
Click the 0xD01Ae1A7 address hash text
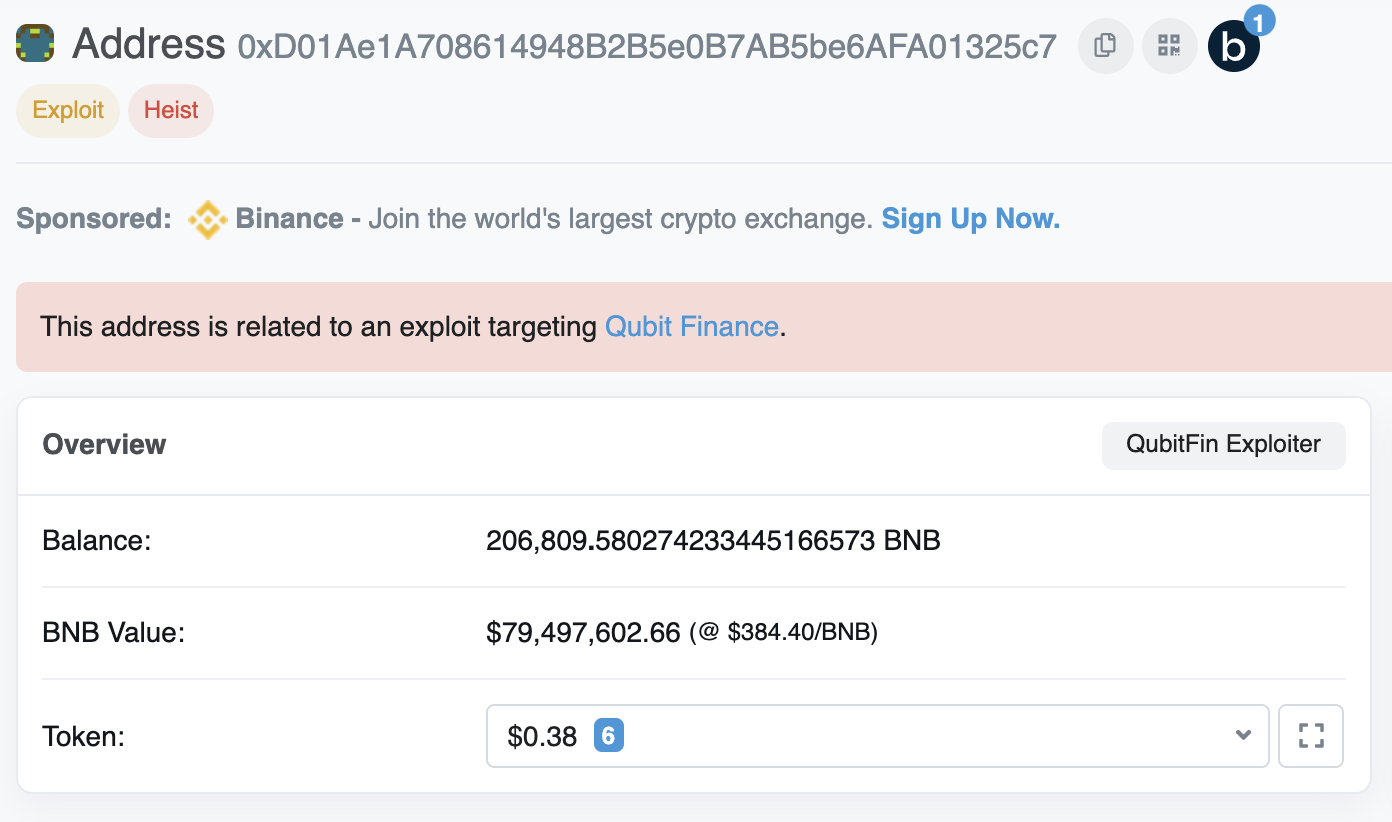pos(647,47)
